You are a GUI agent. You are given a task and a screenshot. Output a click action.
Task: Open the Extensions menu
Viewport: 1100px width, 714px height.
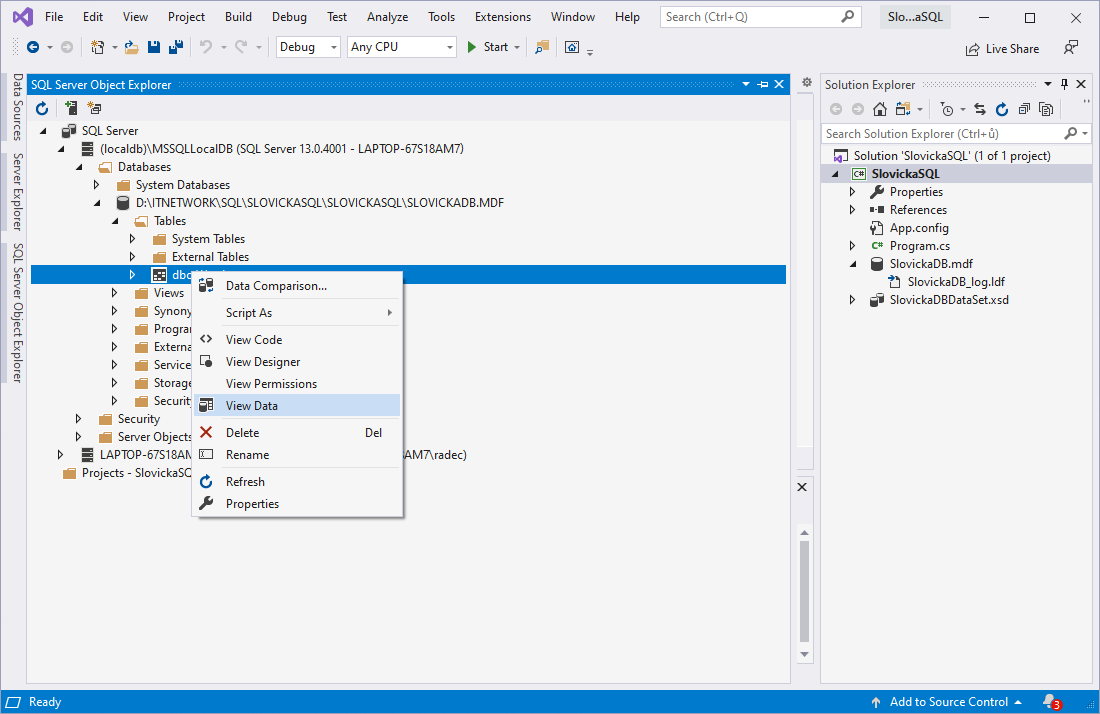click(x=503, y=17)
